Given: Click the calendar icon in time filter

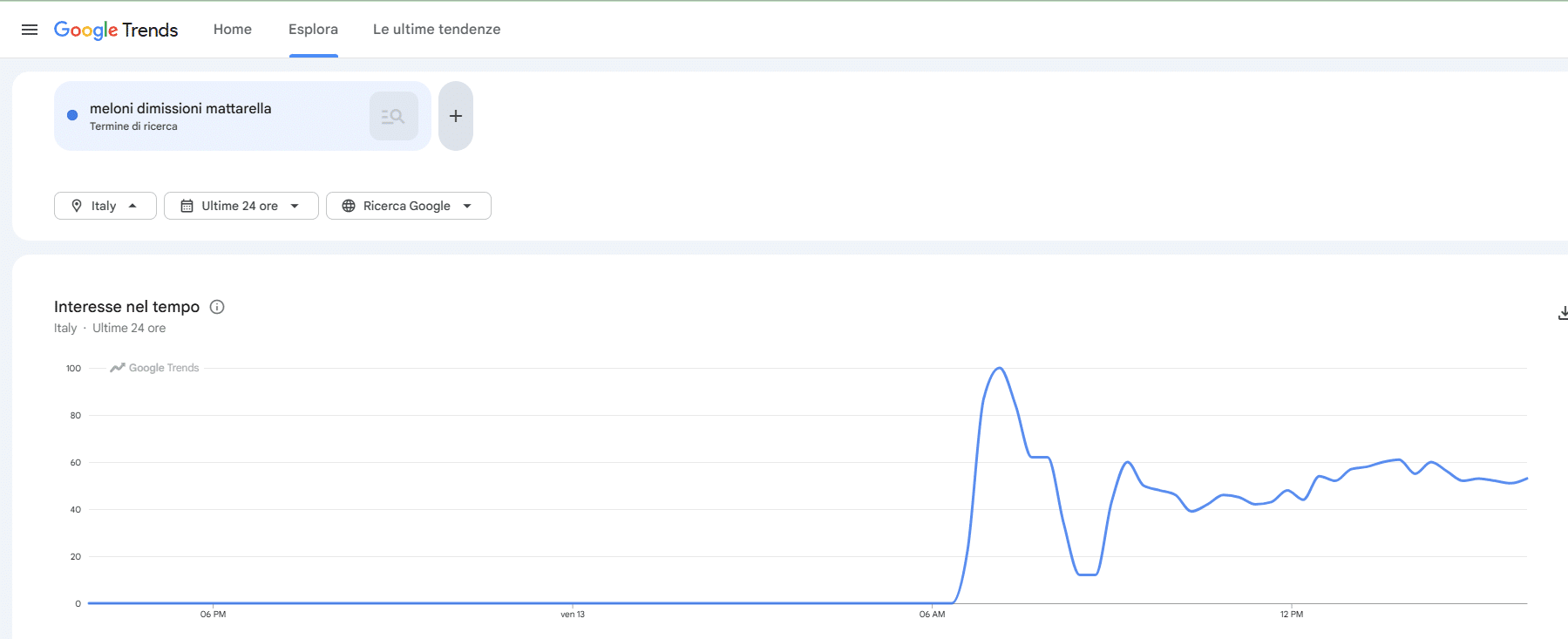Looking at the screenshot, I should 187,206.
